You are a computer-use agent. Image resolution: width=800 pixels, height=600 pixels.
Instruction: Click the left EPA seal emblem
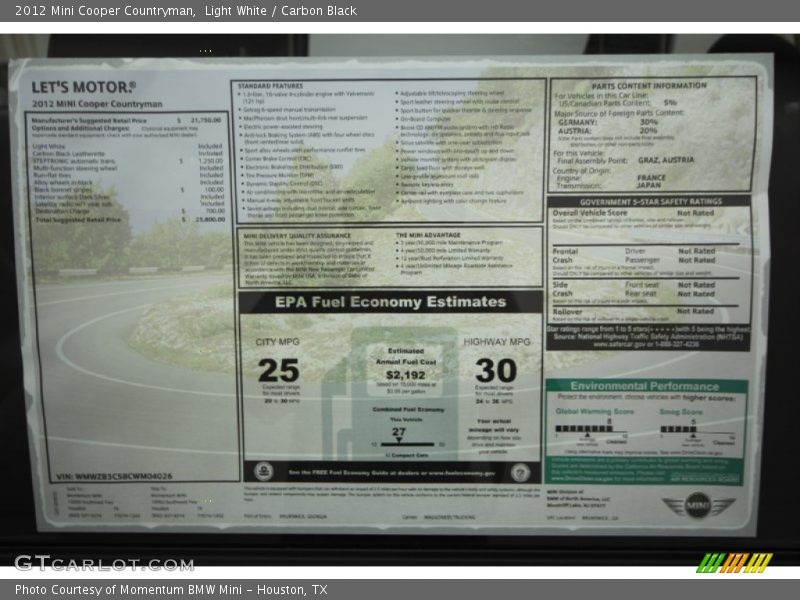[263, 471]
